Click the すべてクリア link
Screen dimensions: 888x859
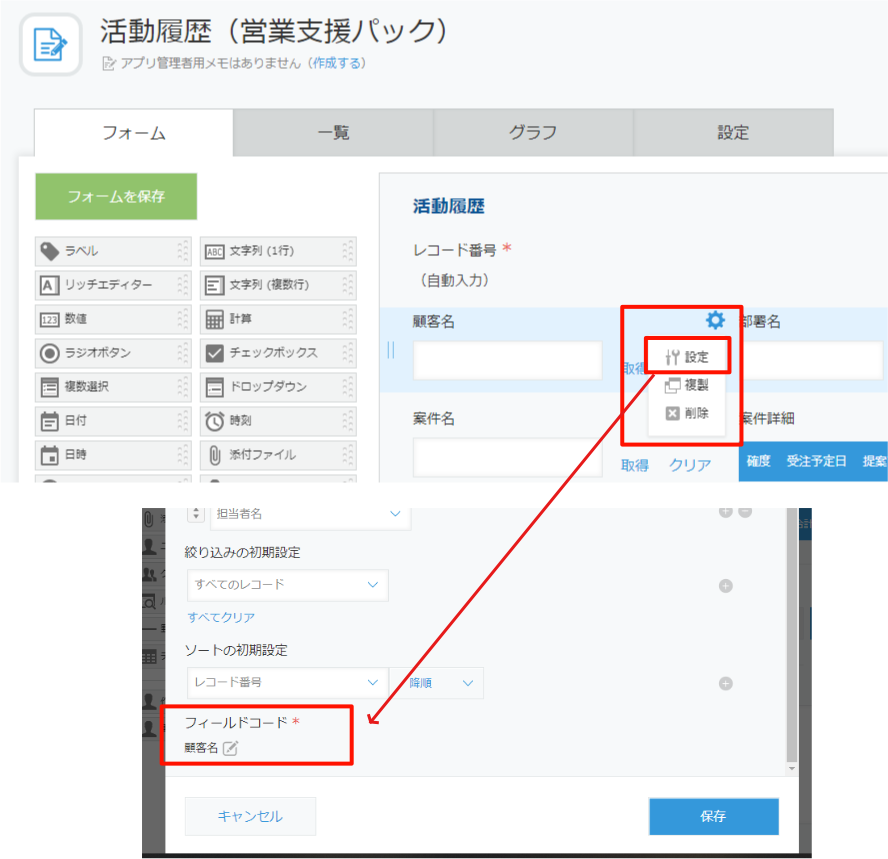(221, 617)
